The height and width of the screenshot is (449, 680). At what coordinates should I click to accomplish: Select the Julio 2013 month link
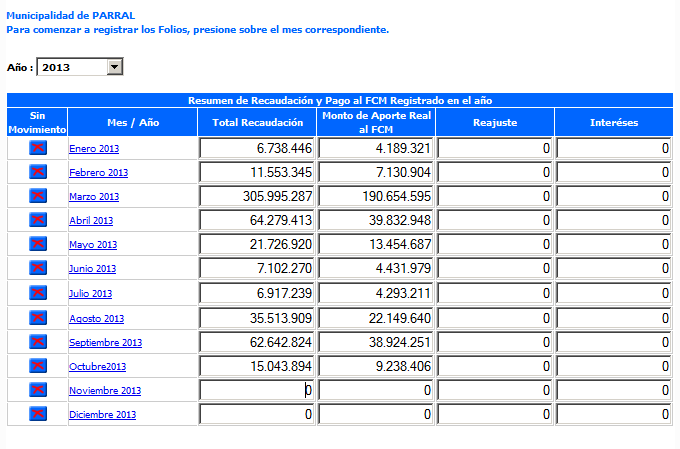click(90, 293)
